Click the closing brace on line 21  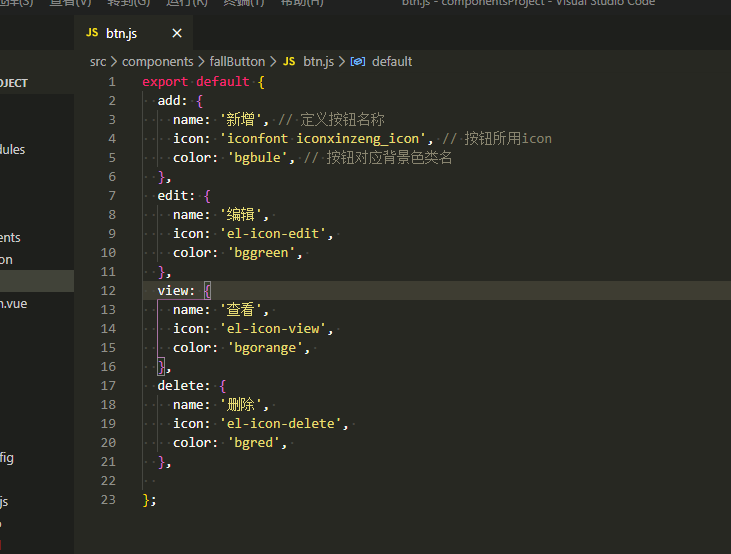[162, 462]
